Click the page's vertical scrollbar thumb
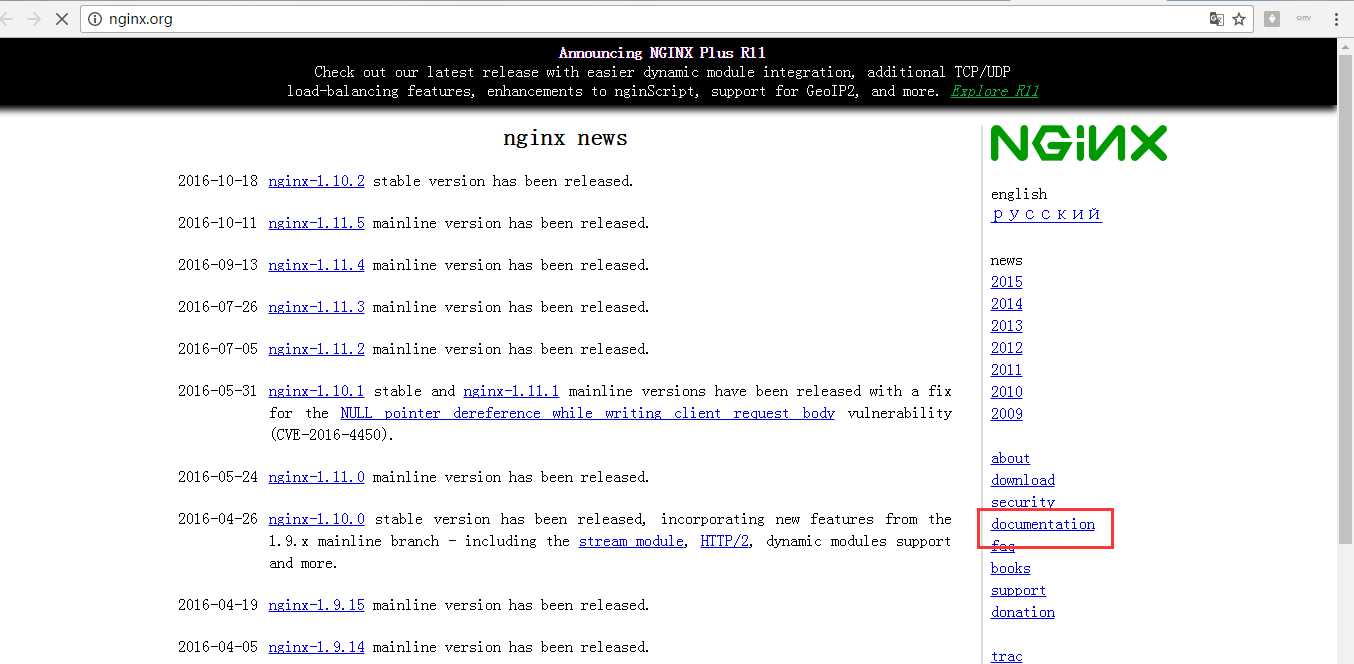Image resolution: width=1354 pixels, height=664 pixels. (x=1345, y=300)
